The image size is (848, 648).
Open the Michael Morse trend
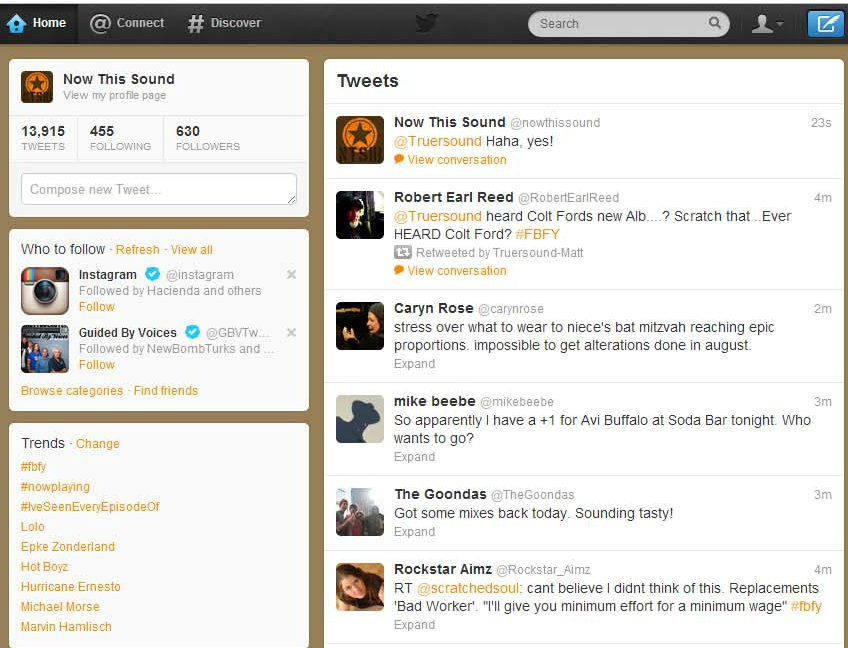60,607
